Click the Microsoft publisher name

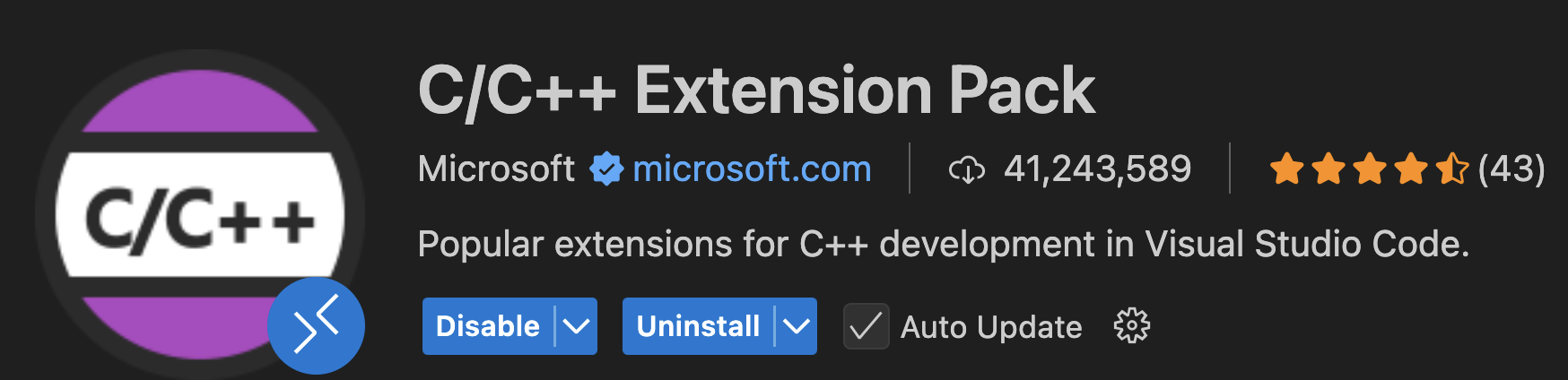coord(496,168)
